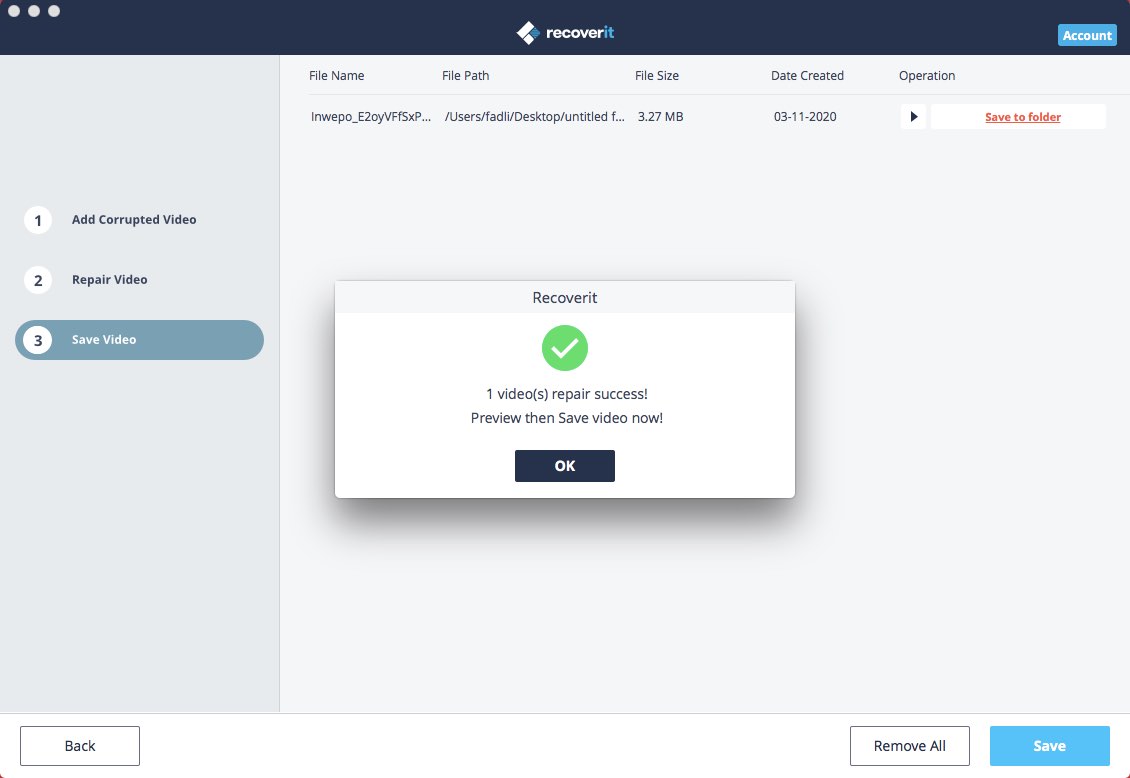This screenshot has width=1130, height=778.
Task: Remove All videos from list
Action: pos(909,746)
